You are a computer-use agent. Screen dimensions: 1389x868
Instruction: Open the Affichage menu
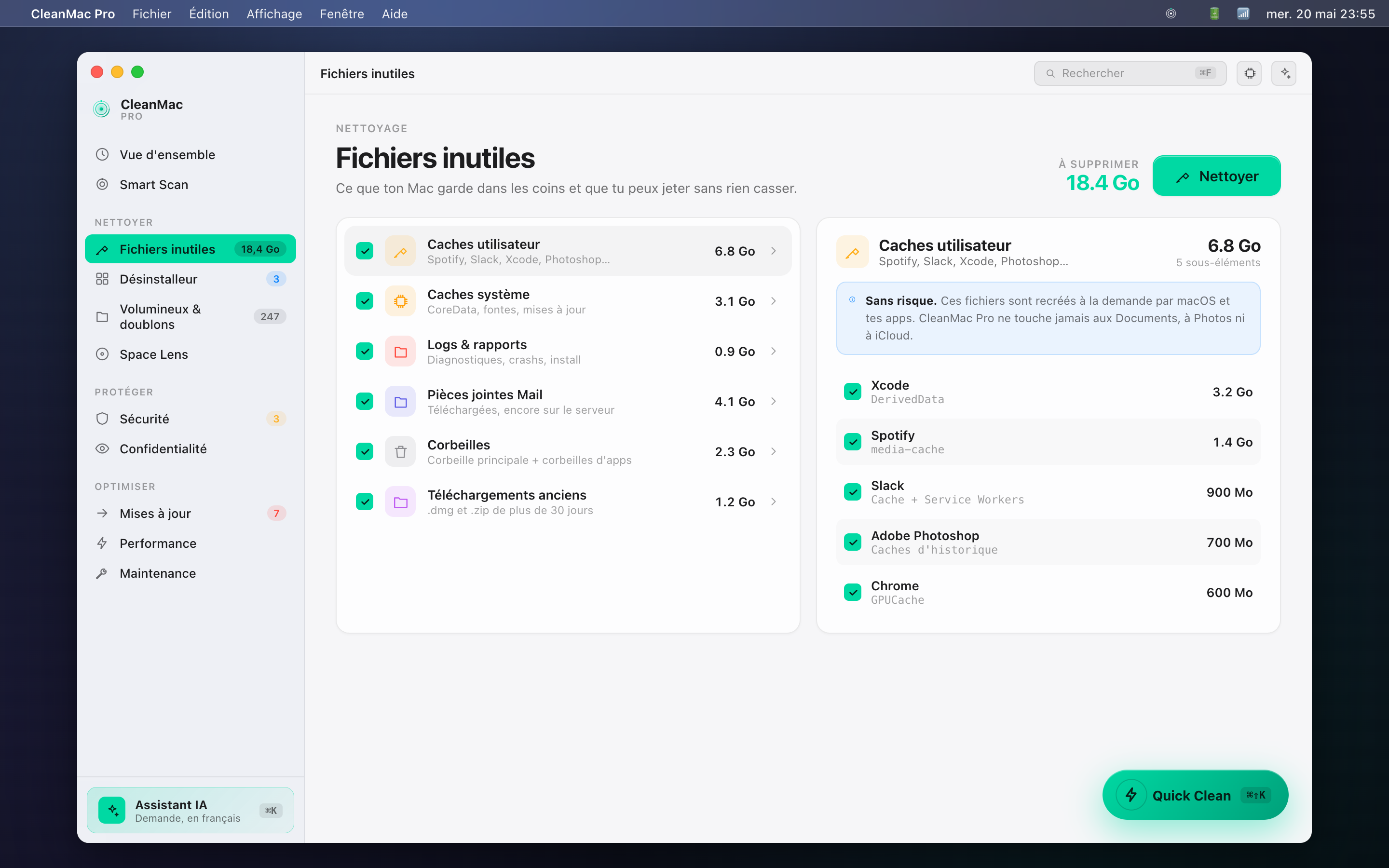tap(274, 14)
